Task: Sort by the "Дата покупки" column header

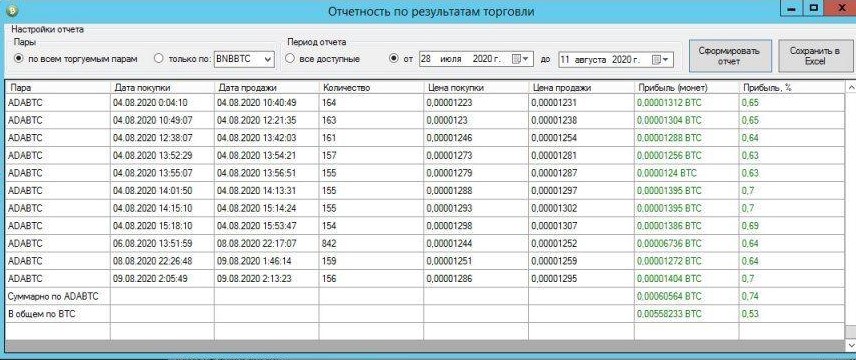Action: [x=162, y=87]
